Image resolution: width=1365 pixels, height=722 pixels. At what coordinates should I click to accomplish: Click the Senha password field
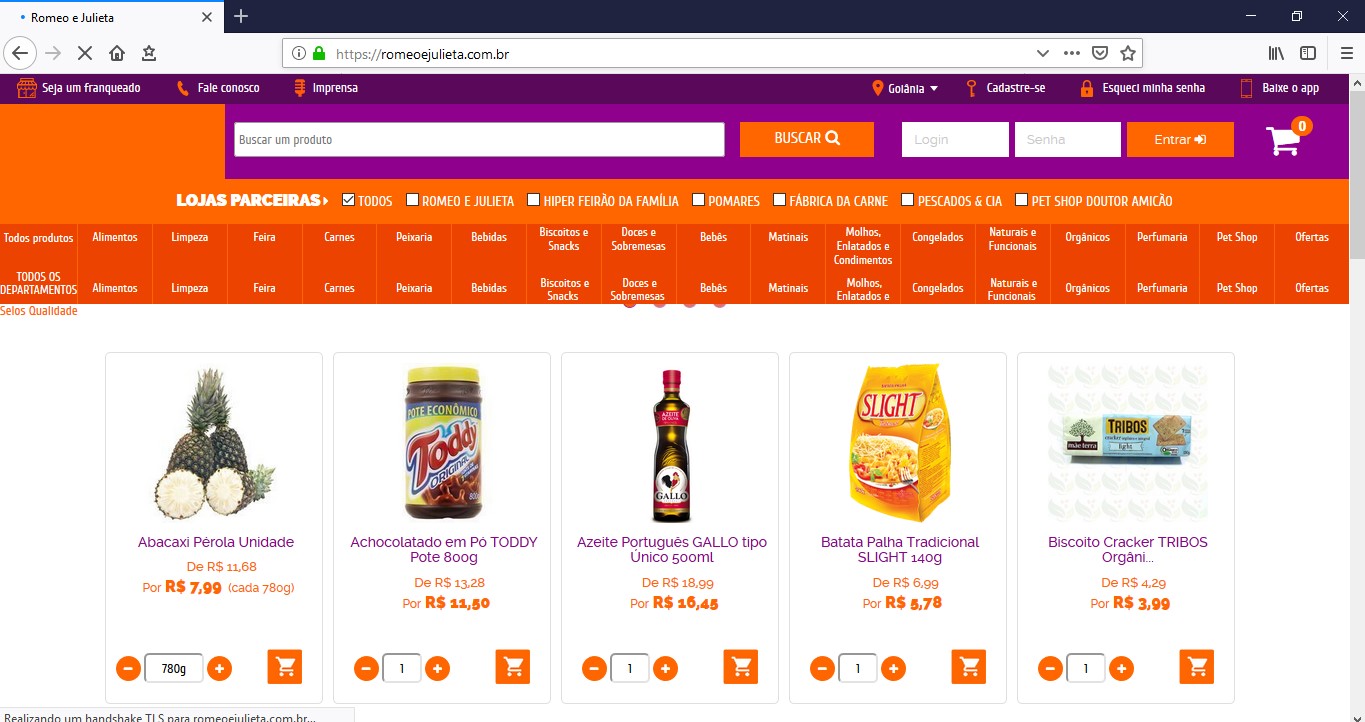tap(1068, 139)
